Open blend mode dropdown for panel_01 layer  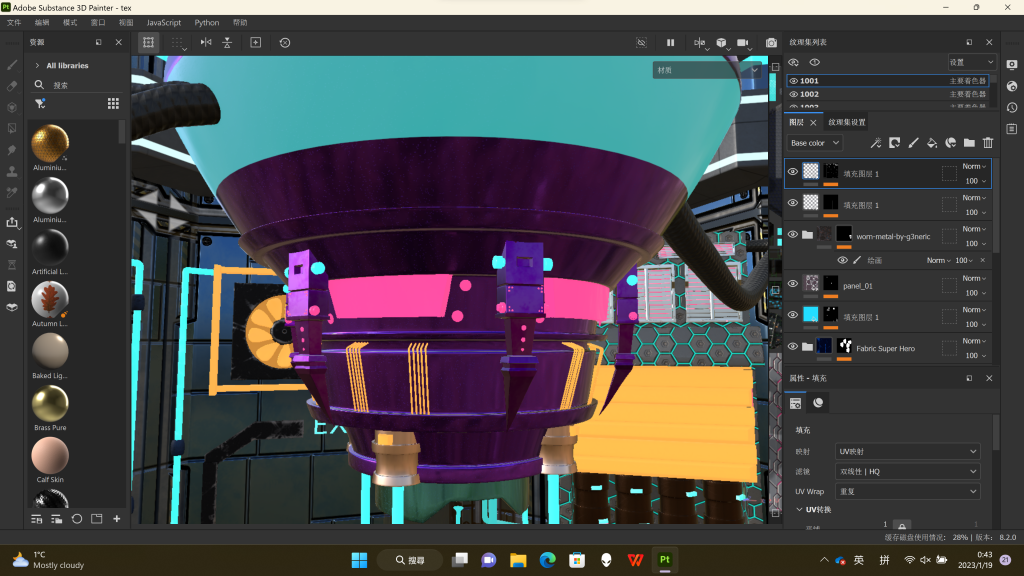[x=974, y=279]
